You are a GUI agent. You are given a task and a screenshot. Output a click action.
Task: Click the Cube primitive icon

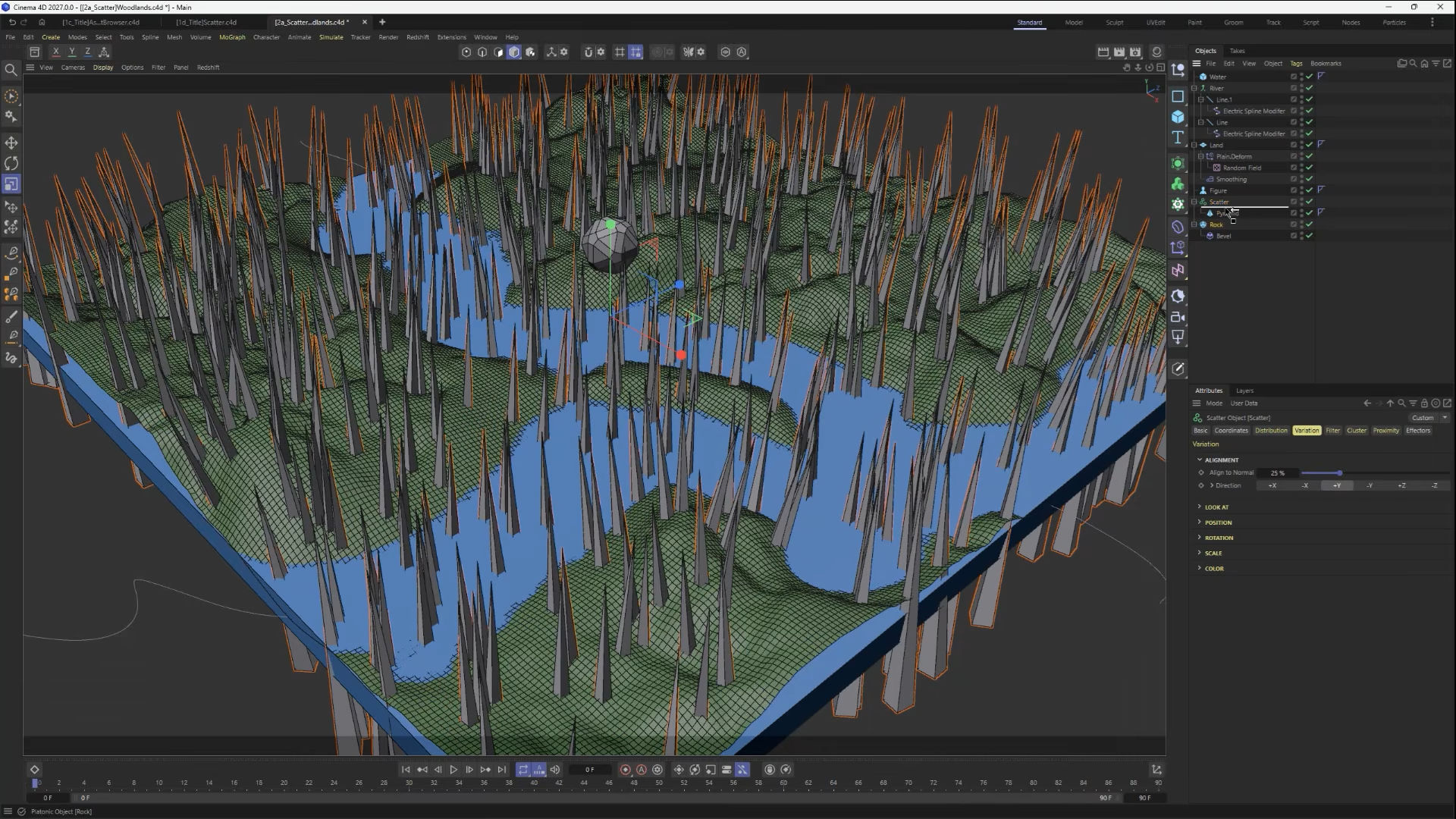(1178, 117)
